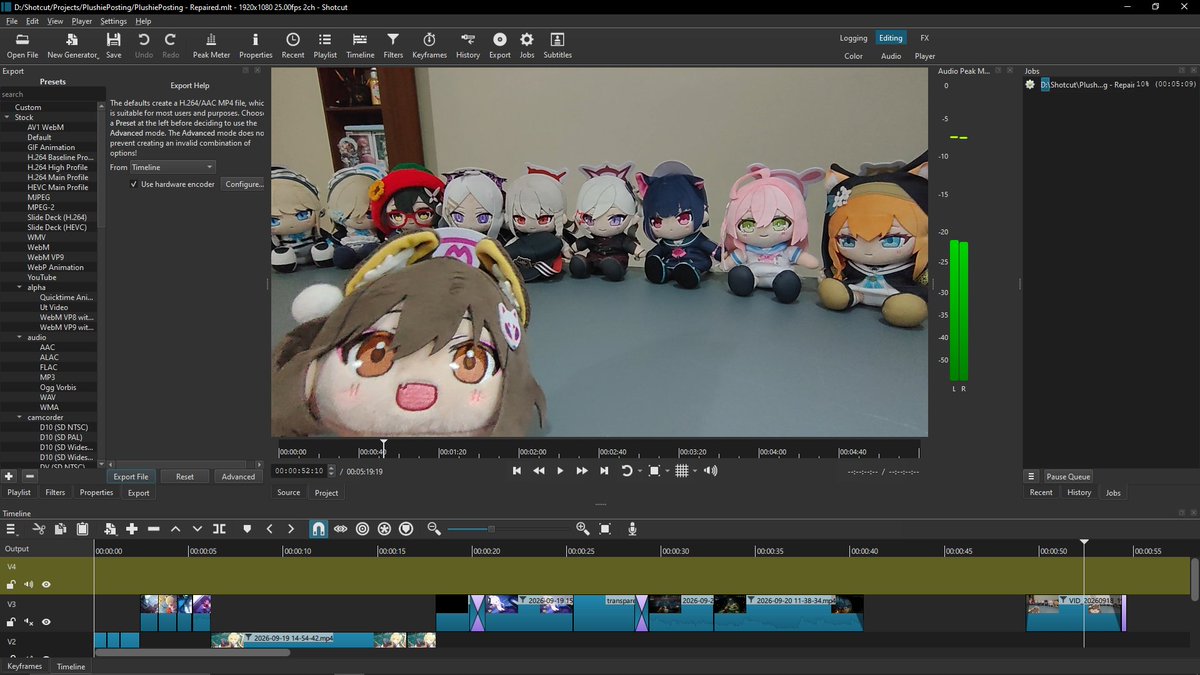Click the timeline horizontal scrollbar
The width and height of the screenshot is (1200, 675).
pyautogui.click(x=192, y=652)
